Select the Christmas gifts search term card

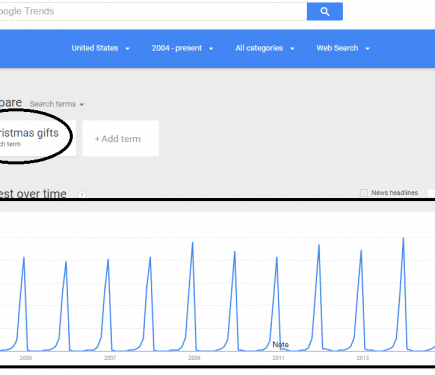coord(38,138)
